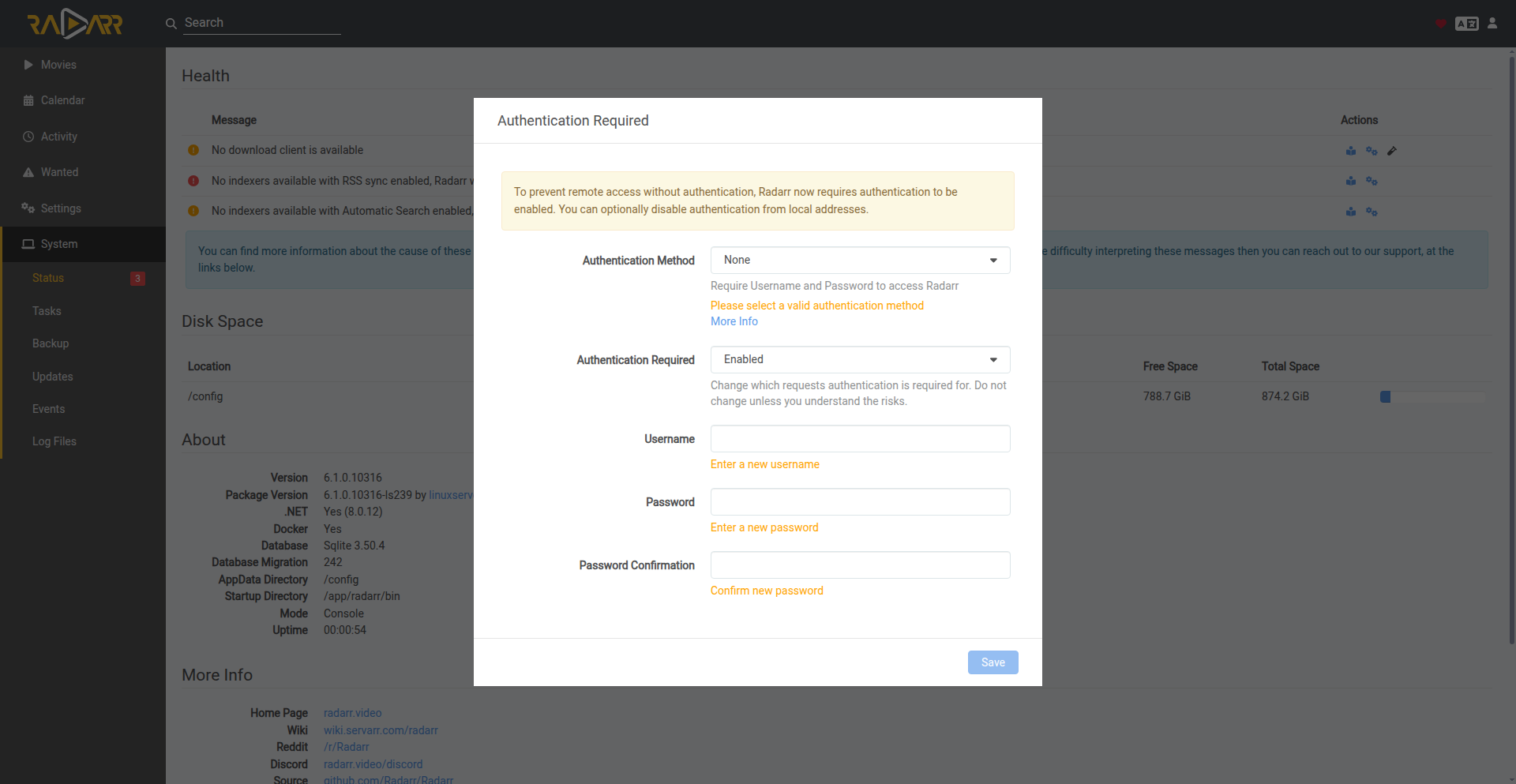
Task: Click the donate heart icon
Action: [x=1441, y=24]
